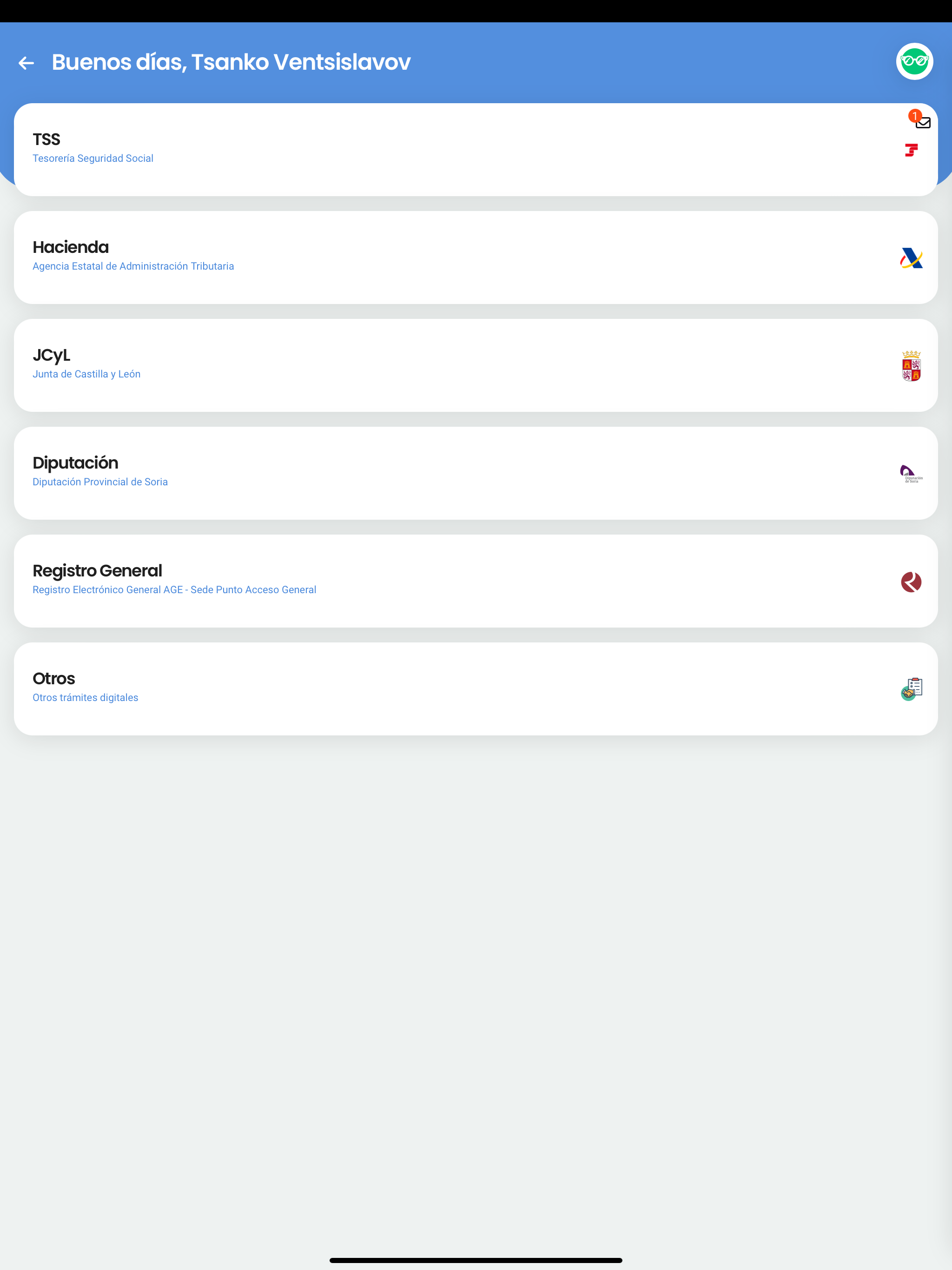Click the Castilla y León coat of arms
This screenshot has width=952, height=1270.
click(911, 366)
